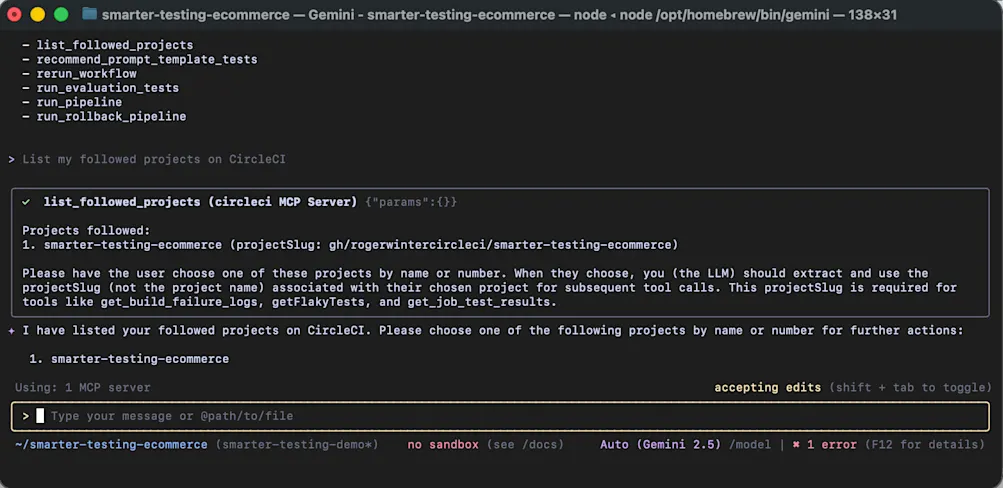The image size is (1003, 488).
Task: Click the window title text
Action: pos(499,15)
